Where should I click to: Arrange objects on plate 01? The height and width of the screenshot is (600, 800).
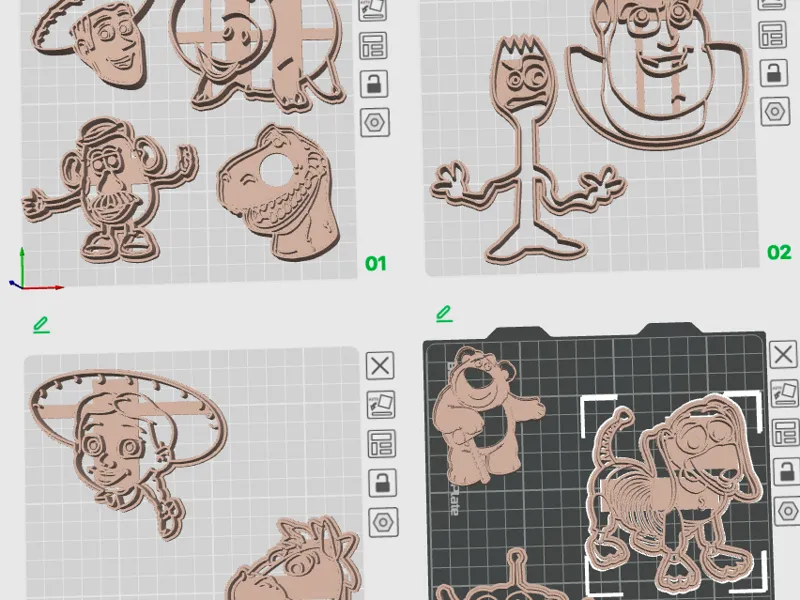[373, 46]
